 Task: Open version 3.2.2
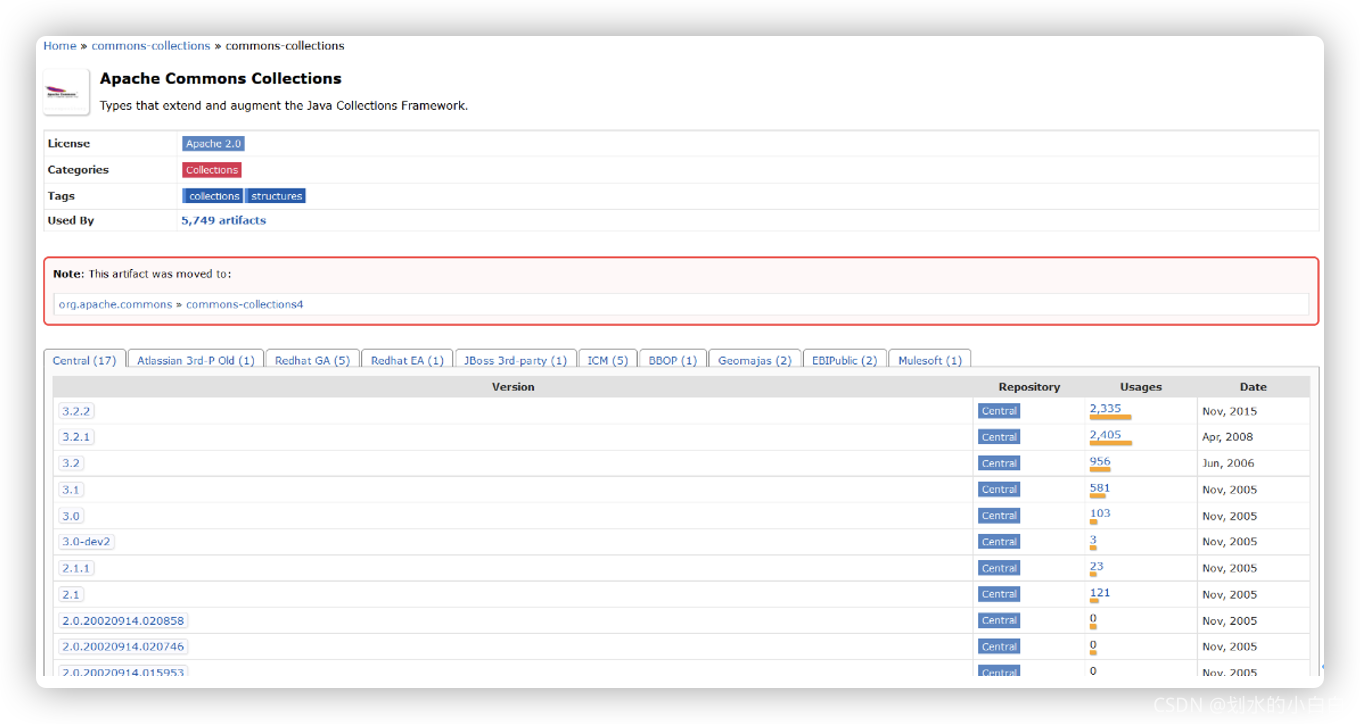(x=77, y=411)
